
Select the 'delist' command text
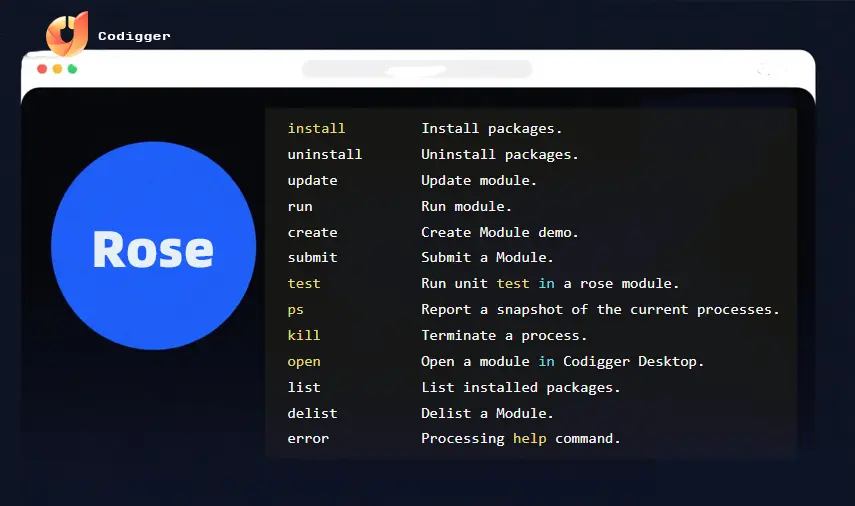point(312,413)
